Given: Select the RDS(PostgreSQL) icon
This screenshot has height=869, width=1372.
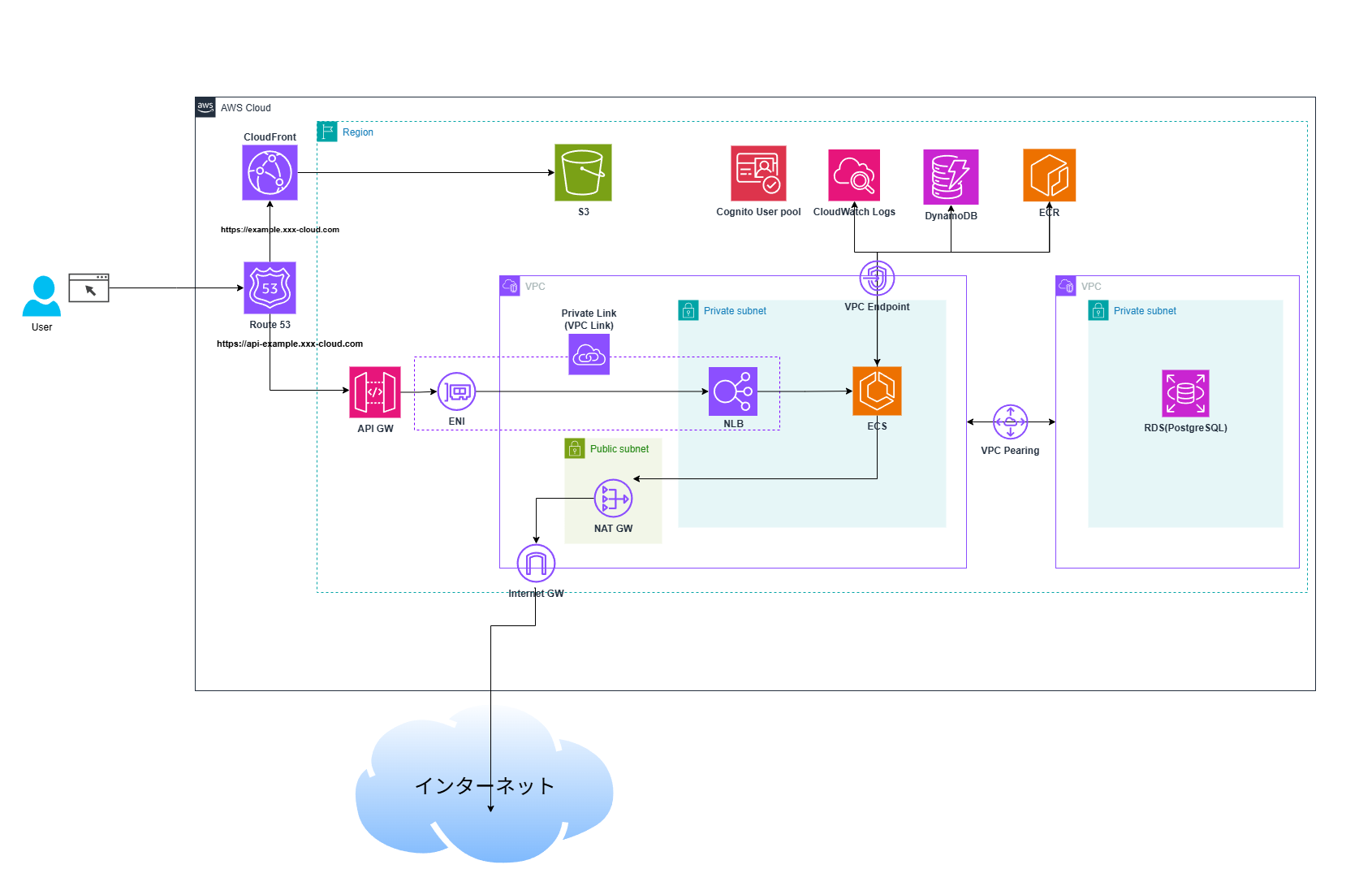Looking at the screenshot, I should click(1185, 393).
